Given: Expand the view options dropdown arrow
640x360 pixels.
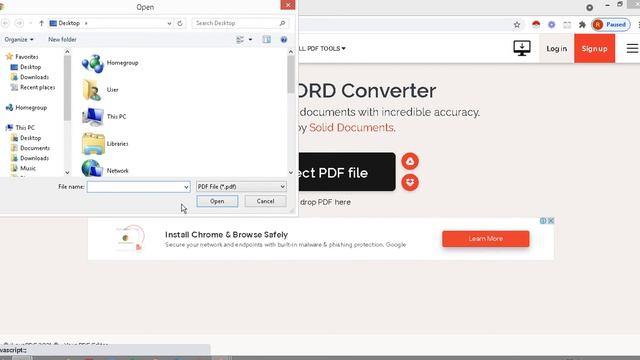Looking at the screenshot, I should pos(250,40).
